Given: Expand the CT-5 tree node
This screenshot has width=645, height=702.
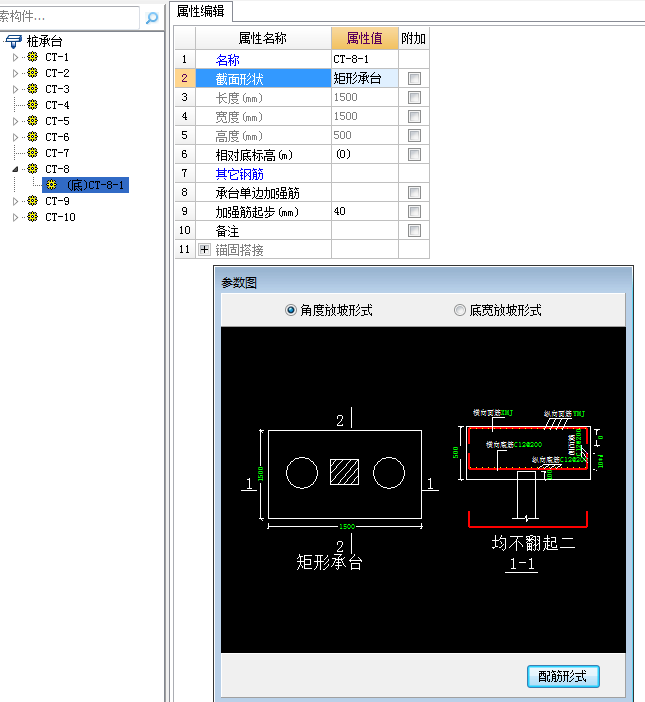Looking at the screenshot, I should point(15,121).
